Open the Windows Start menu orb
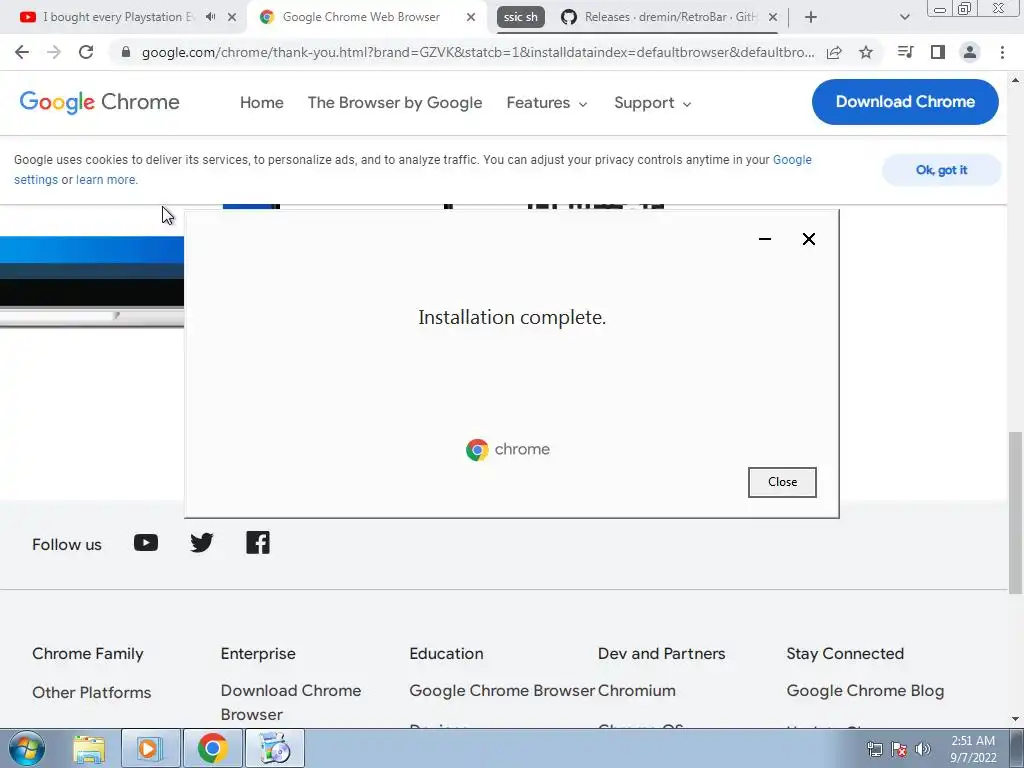This screenshot has height=768, width=1024. (x=27, y=748)
